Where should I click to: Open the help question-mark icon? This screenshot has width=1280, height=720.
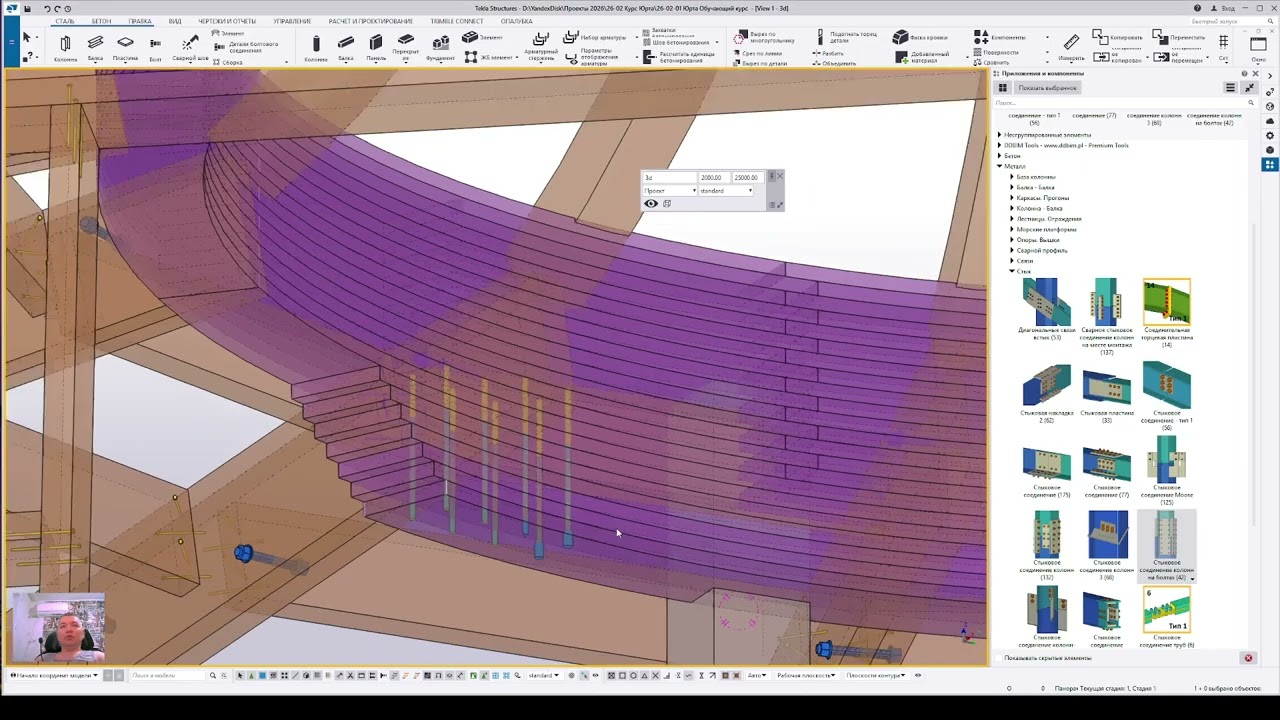tap(1198, 8)
